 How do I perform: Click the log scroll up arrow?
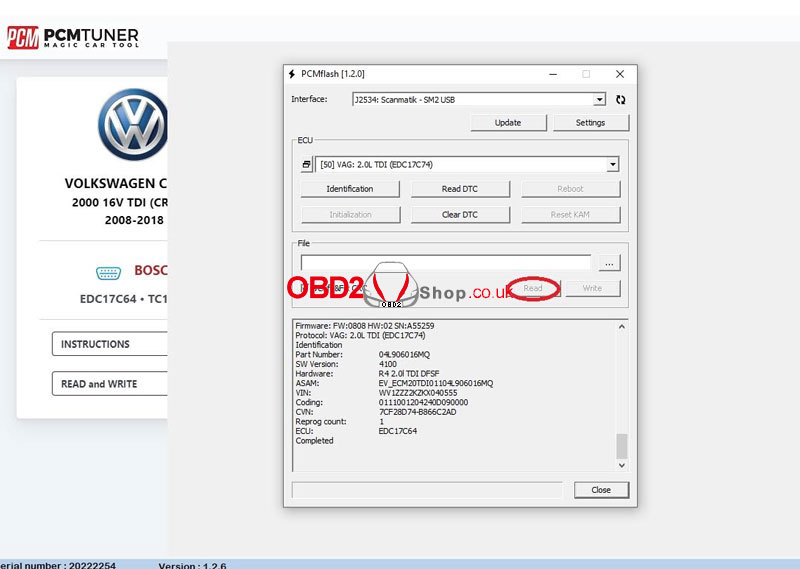tap(621, 327)
